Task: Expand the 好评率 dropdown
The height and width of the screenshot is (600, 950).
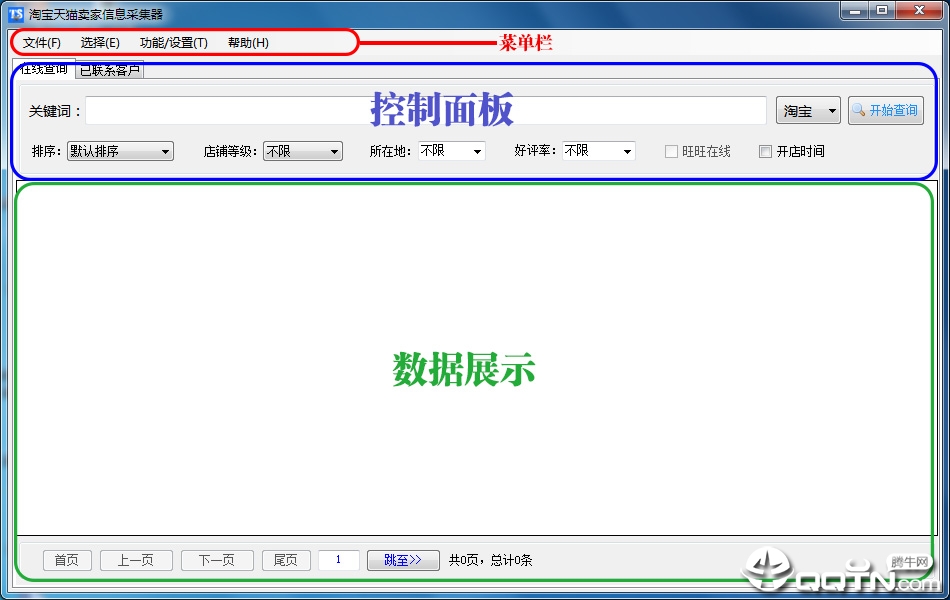Action: point(599,151)
